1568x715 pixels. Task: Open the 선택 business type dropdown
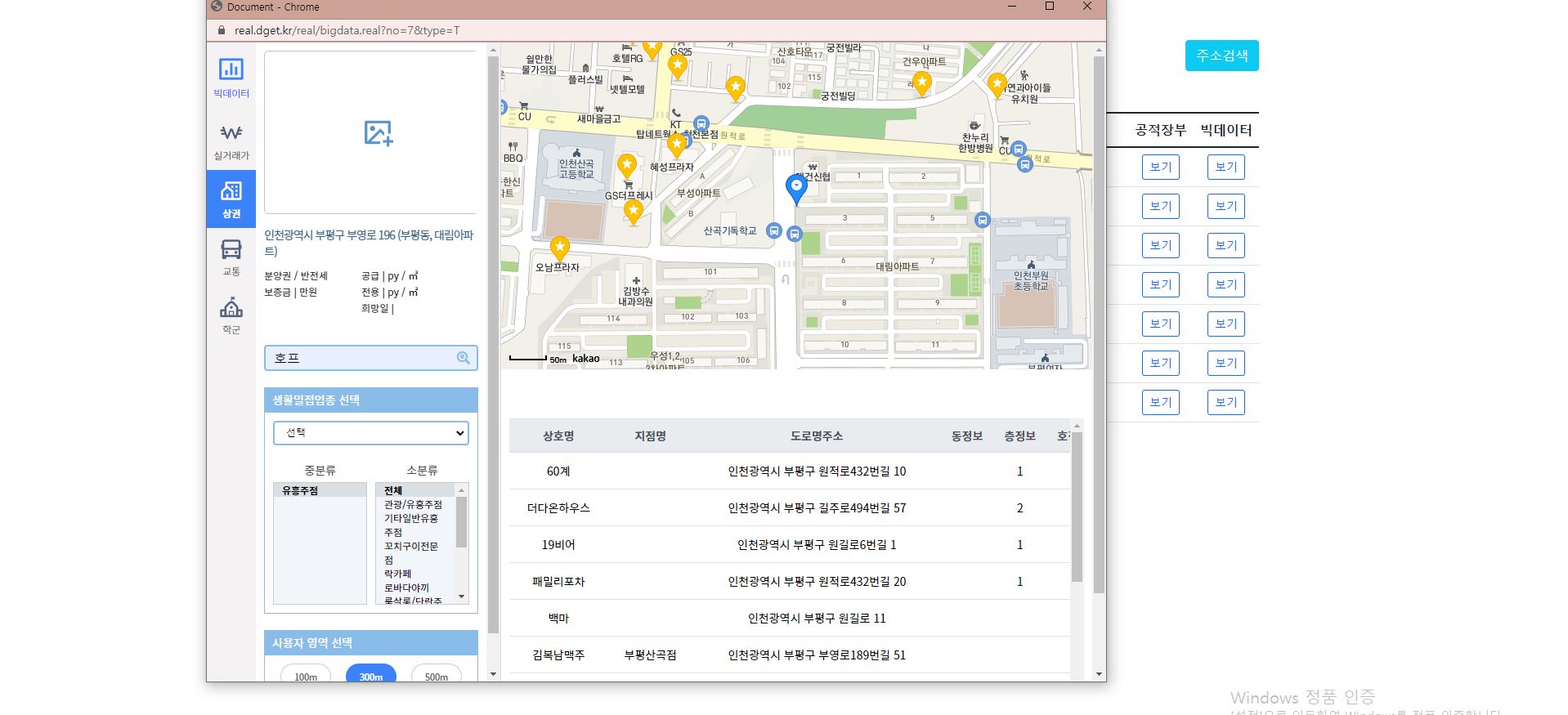371,433
